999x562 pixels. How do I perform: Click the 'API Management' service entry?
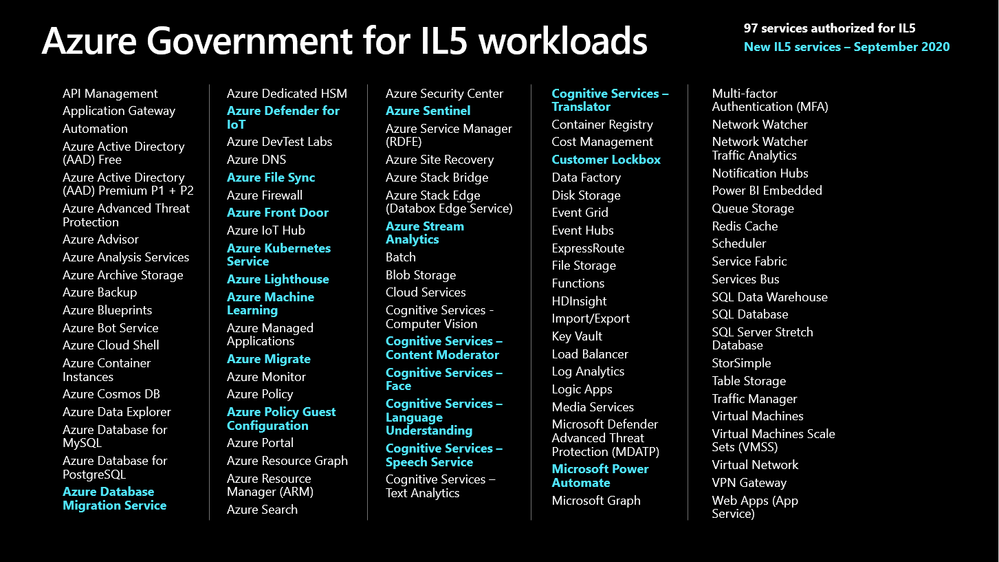[x=110, y=94]
